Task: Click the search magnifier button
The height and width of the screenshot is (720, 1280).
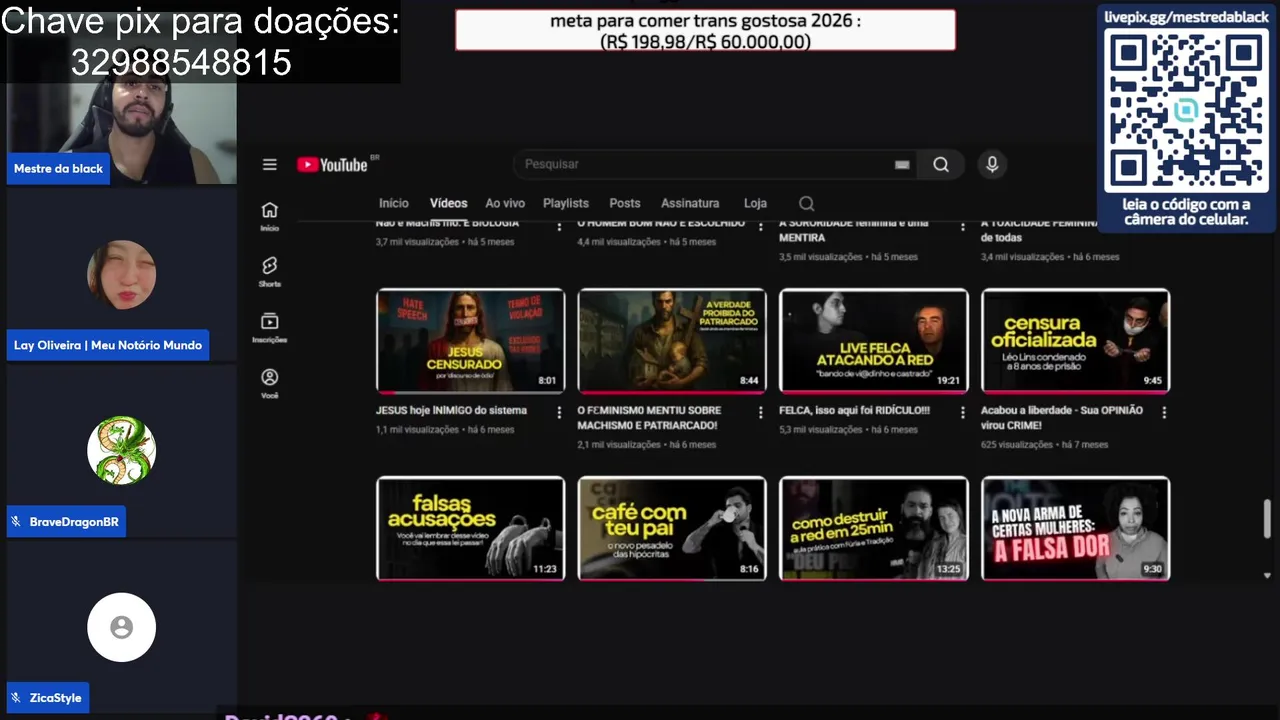Action: (941, 165)
